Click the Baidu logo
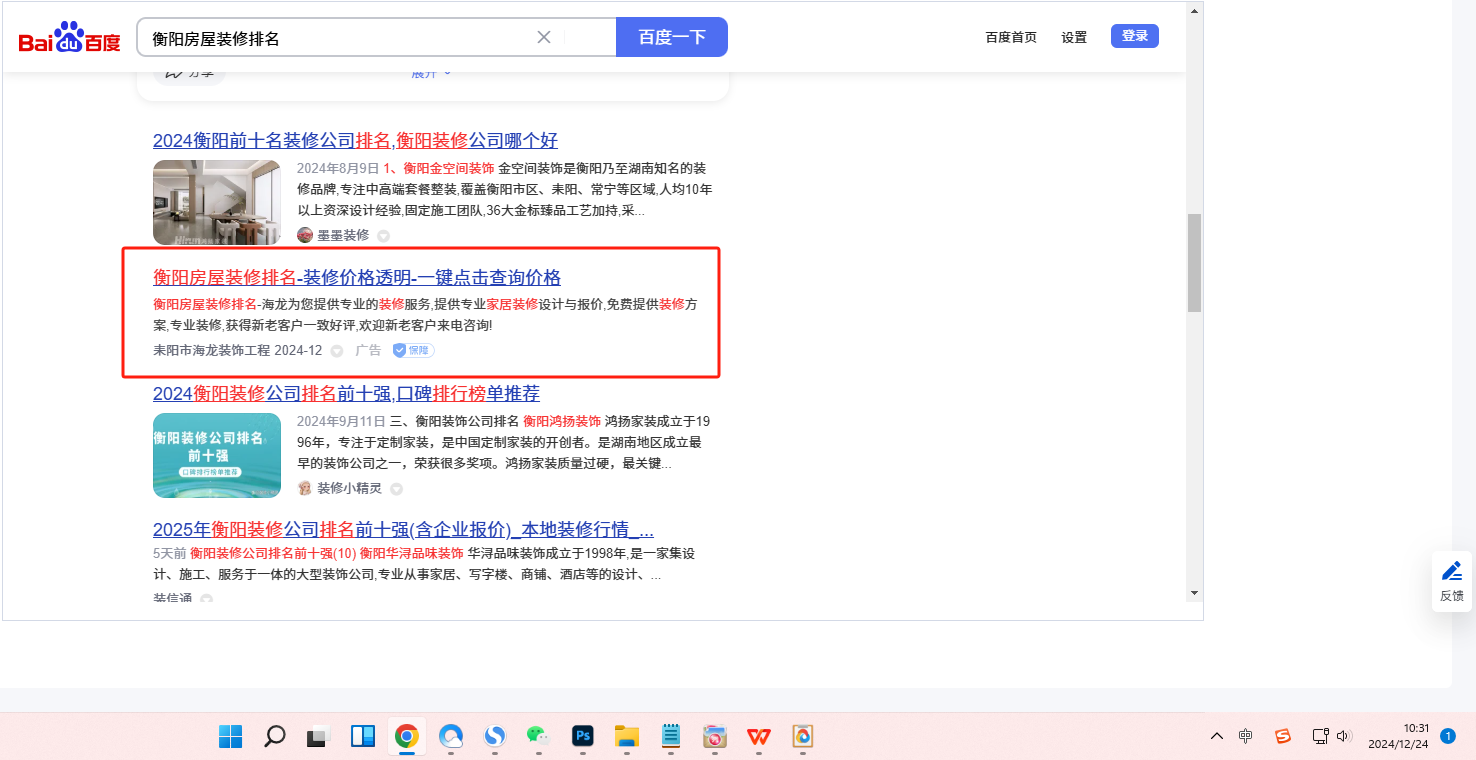This screenshot has height=760, width=1476. [69, 38]
